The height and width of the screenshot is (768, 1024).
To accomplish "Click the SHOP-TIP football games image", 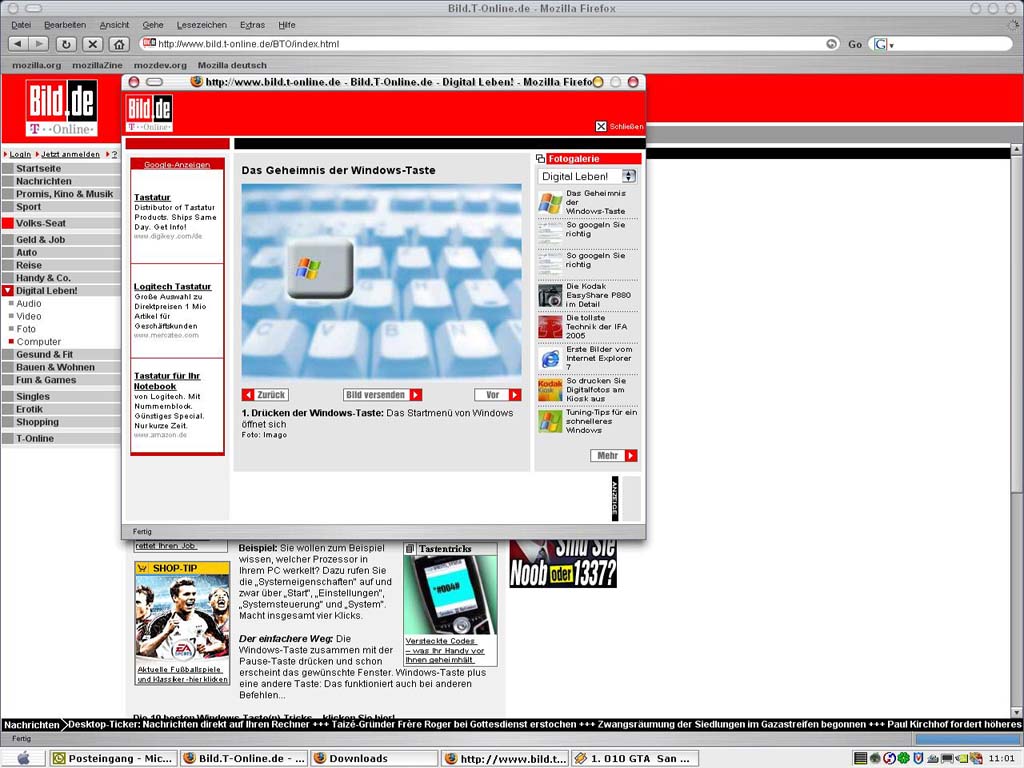I will (x=182, y=619).
